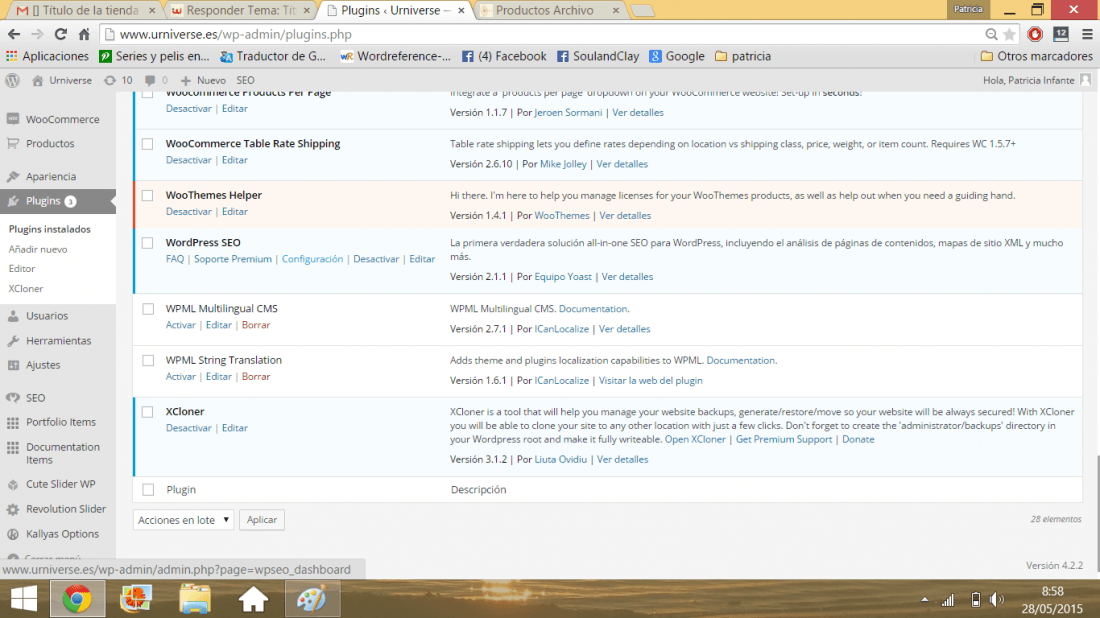1100x618 pixels.
Task: Open the updates counter showing 10
Action: pos(118,80)
